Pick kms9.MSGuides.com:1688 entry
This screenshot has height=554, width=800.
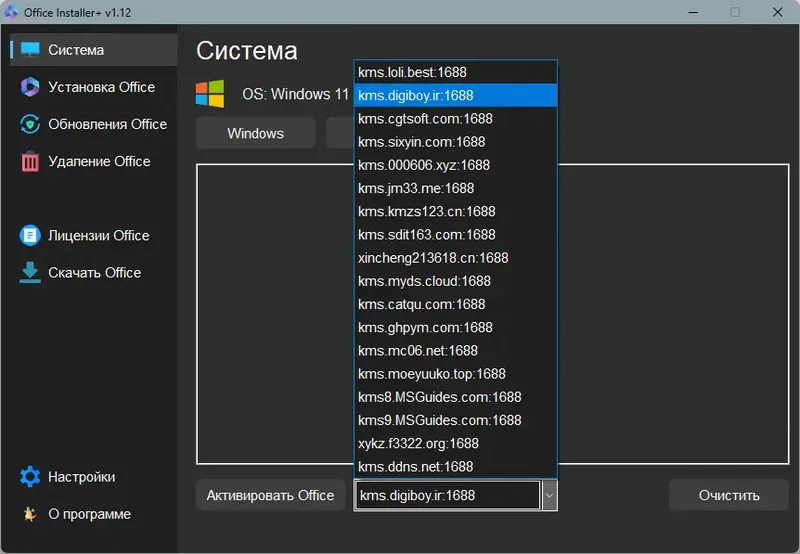click(x=456, y=420)
